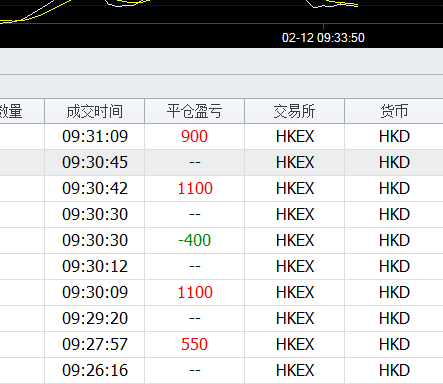Click the 成交时间 column header
443x384 pixels.
coord(95,111)
